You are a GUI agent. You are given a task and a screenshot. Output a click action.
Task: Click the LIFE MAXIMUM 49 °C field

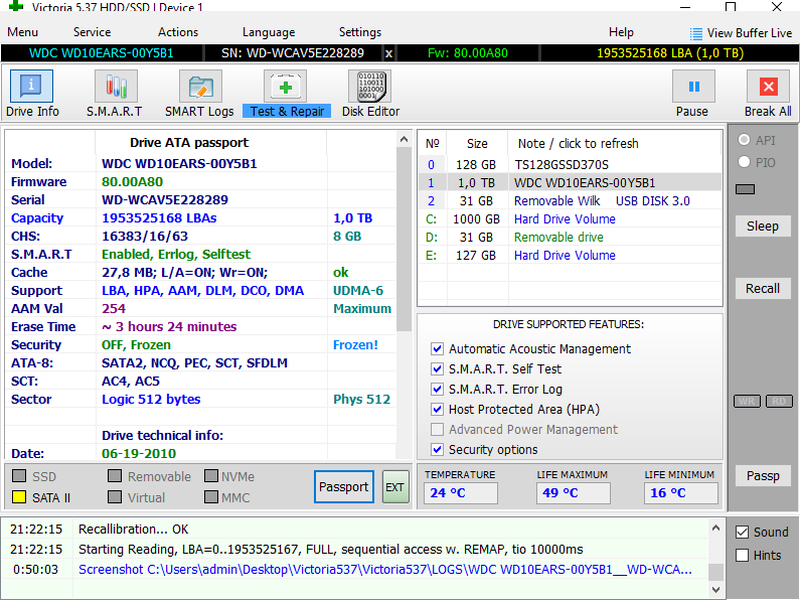(573, 493)
